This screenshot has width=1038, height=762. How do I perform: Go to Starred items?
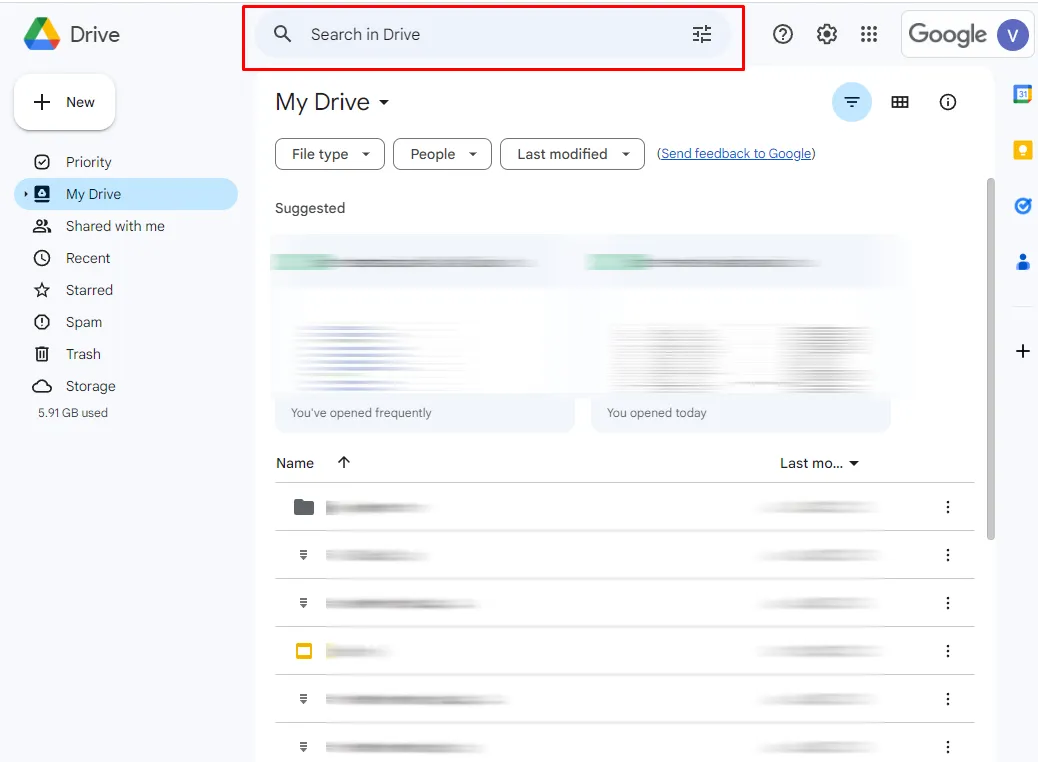coord(89,290)
